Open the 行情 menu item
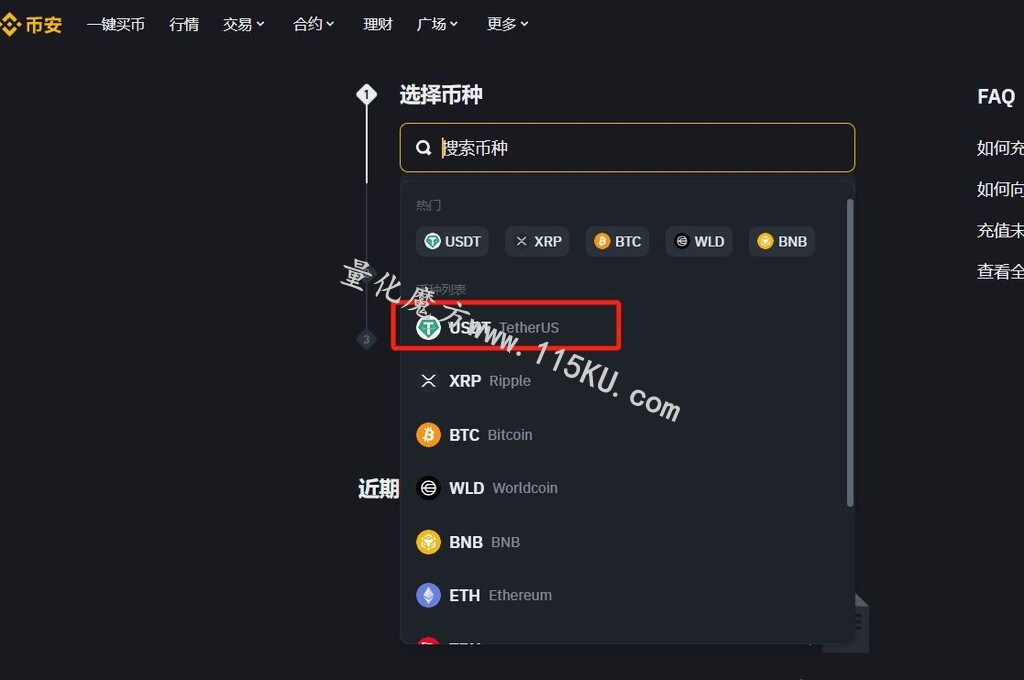The height and width of the screenshot is (680, 1024). tap(184, 25)
